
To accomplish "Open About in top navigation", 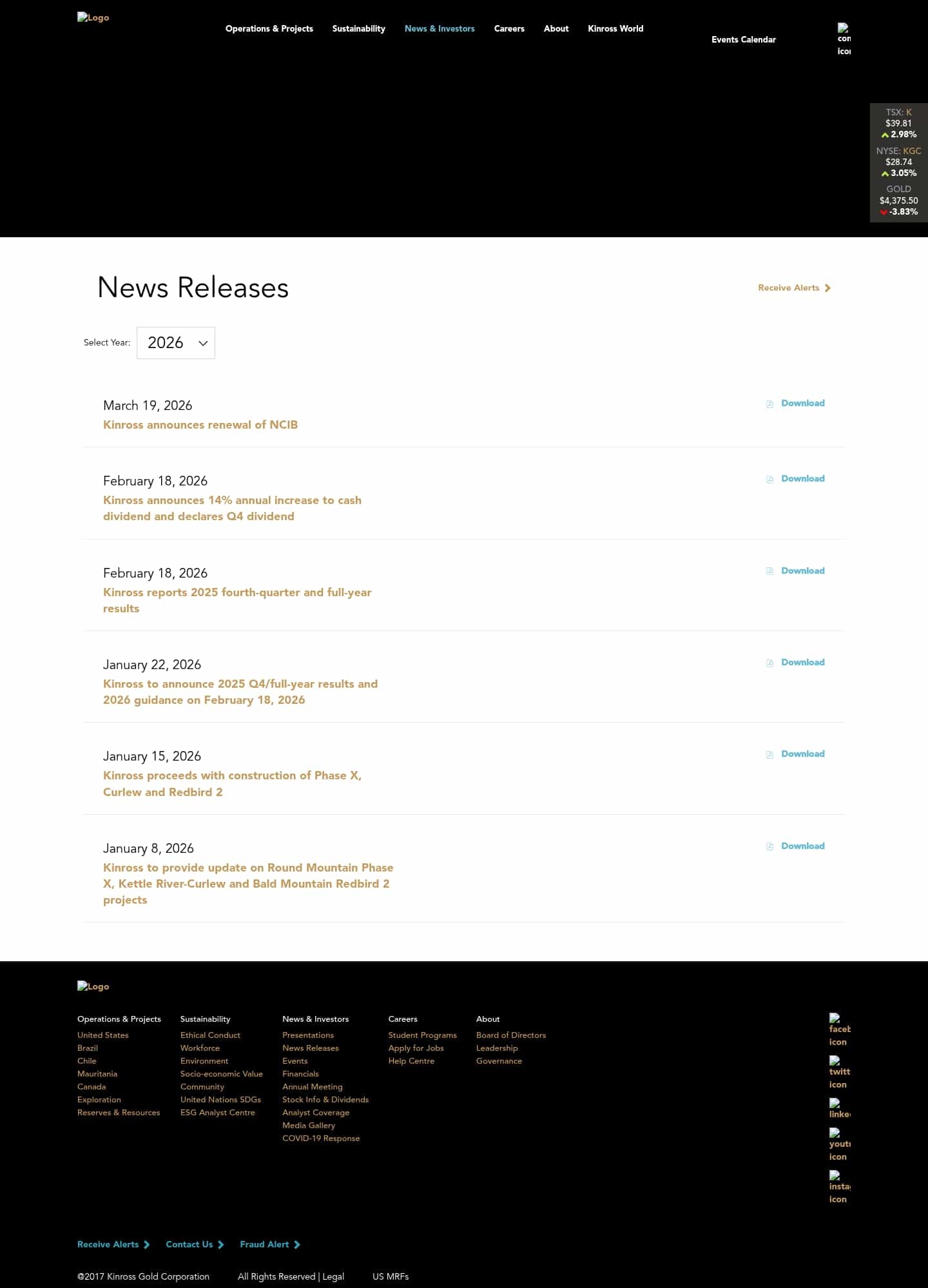I will (556, 28).
